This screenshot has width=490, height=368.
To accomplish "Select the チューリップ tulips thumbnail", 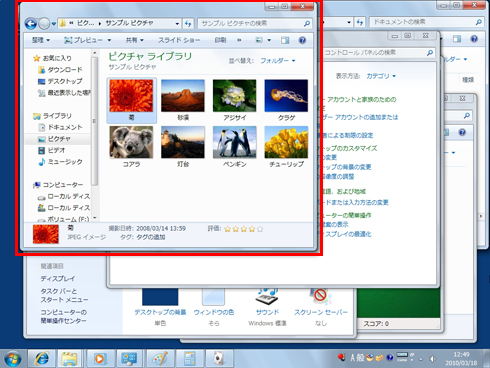I will click(x=286, y=146).
